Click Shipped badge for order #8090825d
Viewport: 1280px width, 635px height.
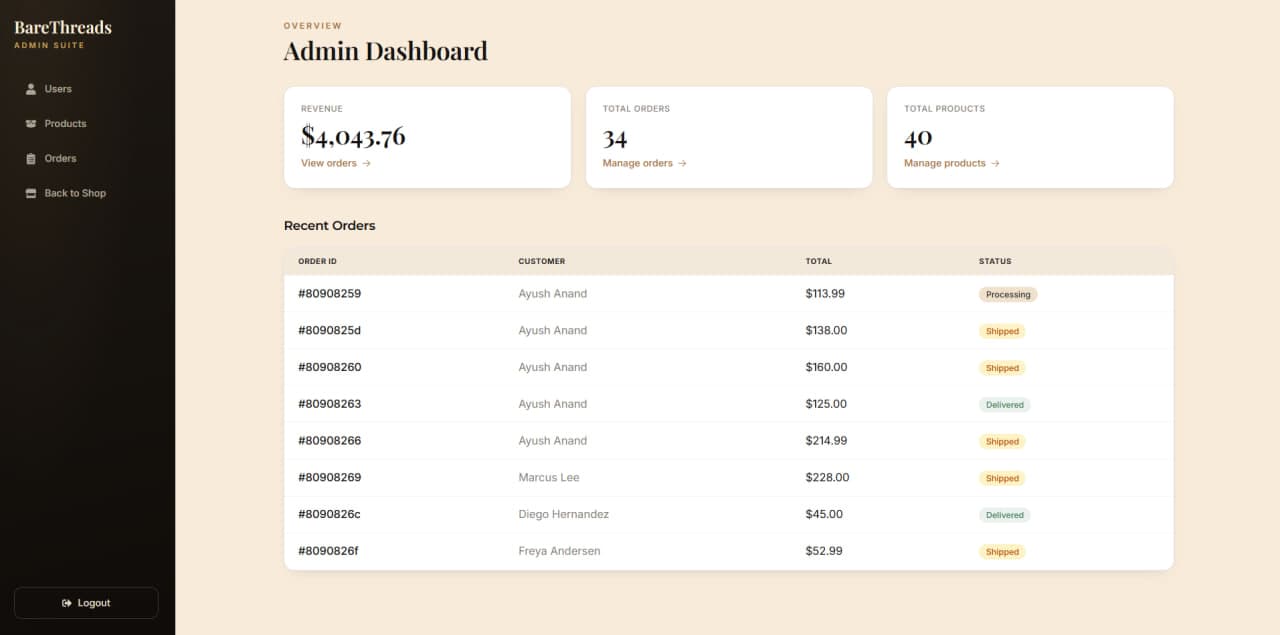pyautogui.click(x=1002, y=331)
